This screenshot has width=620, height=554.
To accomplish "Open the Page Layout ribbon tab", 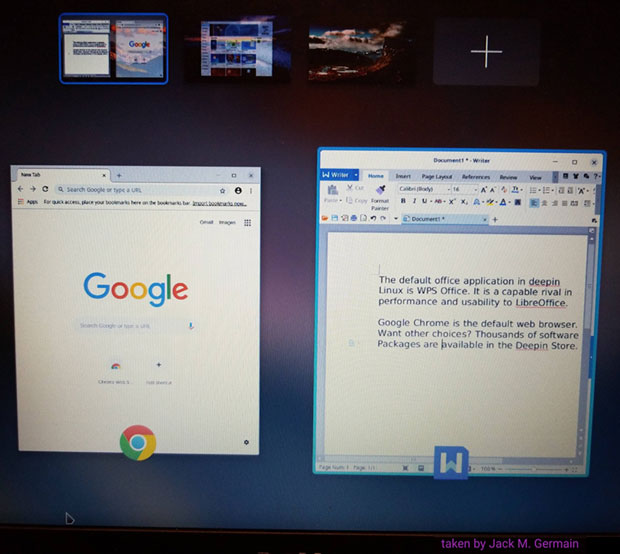I will 437,176.
